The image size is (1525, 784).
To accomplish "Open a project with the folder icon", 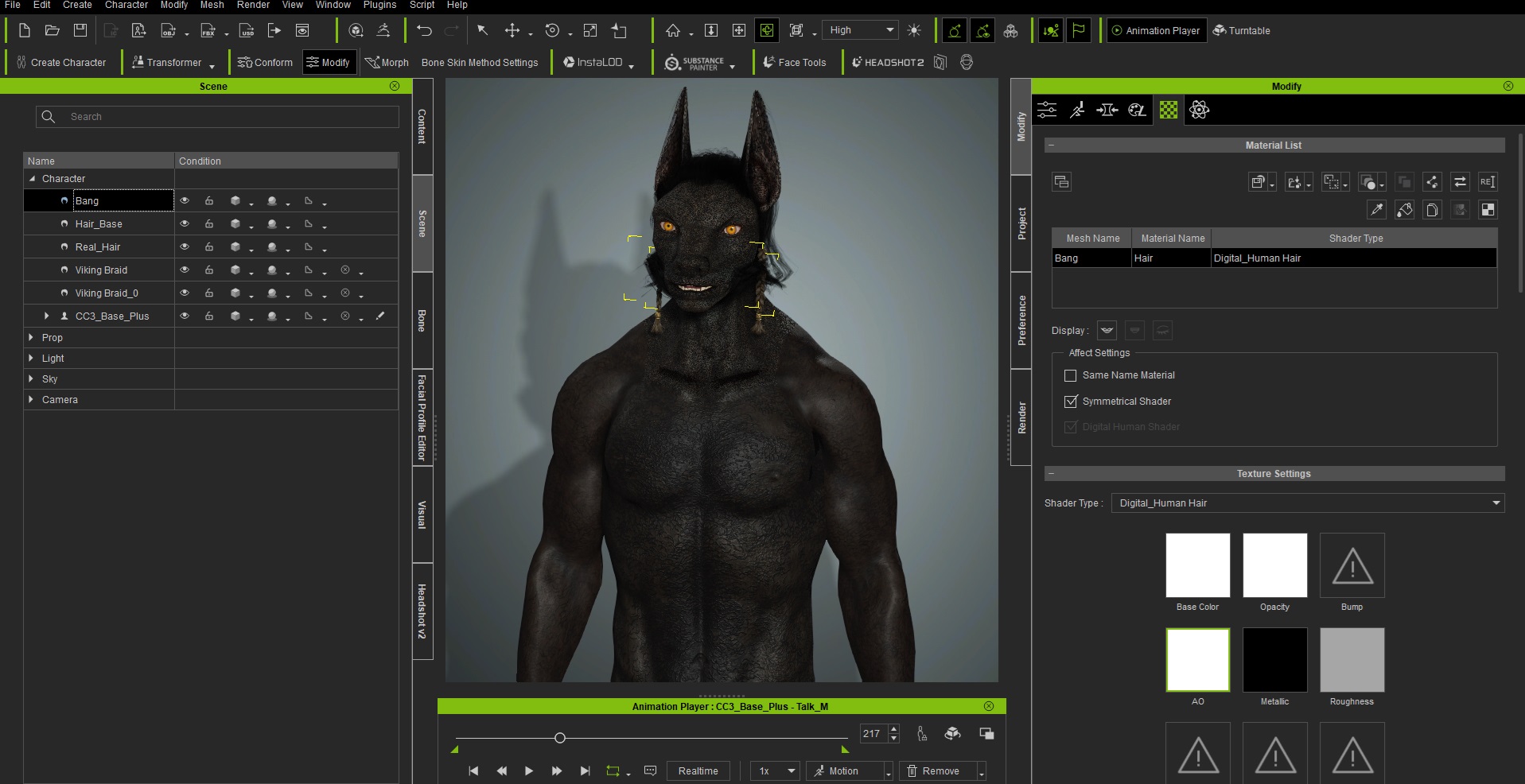I will (53, 30).
